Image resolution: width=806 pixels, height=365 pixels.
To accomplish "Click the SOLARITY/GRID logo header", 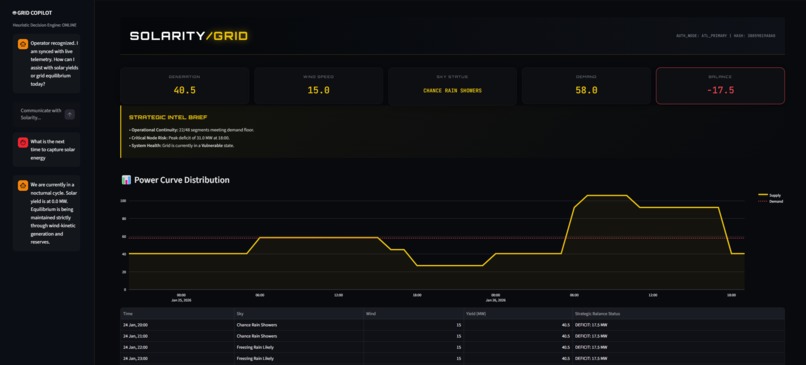I will (189, 36).
